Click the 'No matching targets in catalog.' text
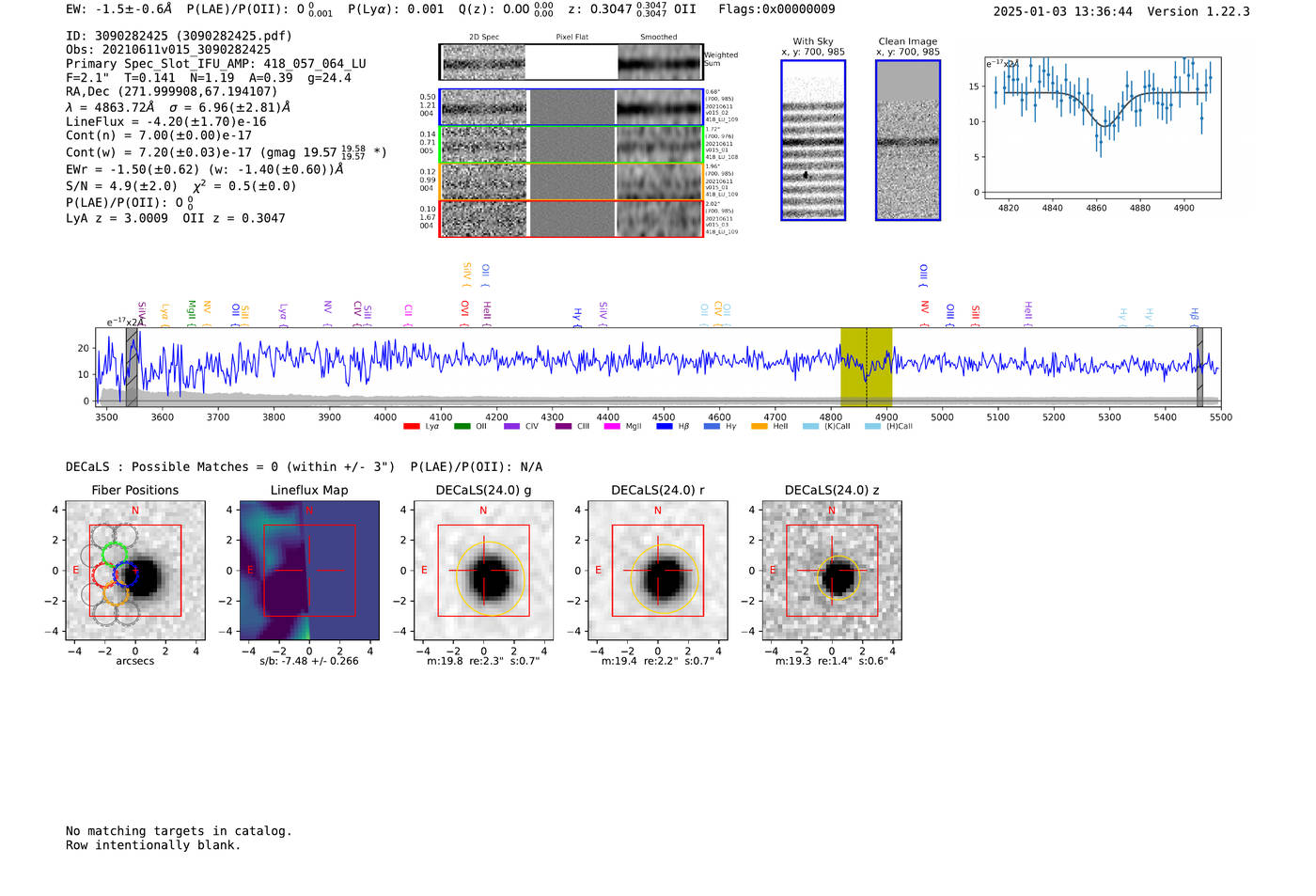 click(x=179, y=831)
